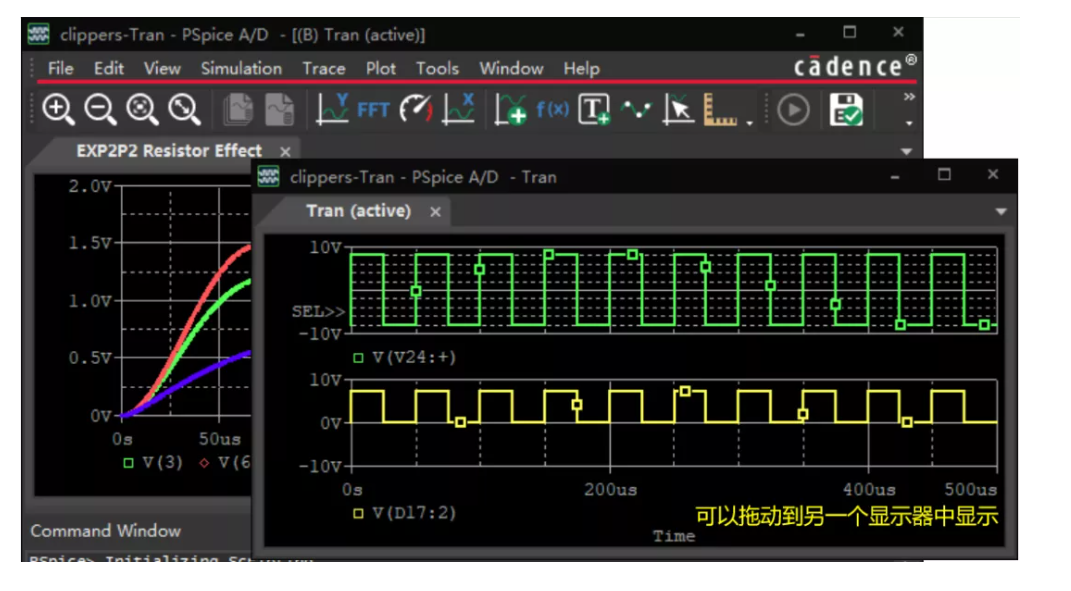Click the green V(V24:+) legend marker
Image resolution: width=1071 pixels, height=591 pixels.
click(x=358, y=357)
